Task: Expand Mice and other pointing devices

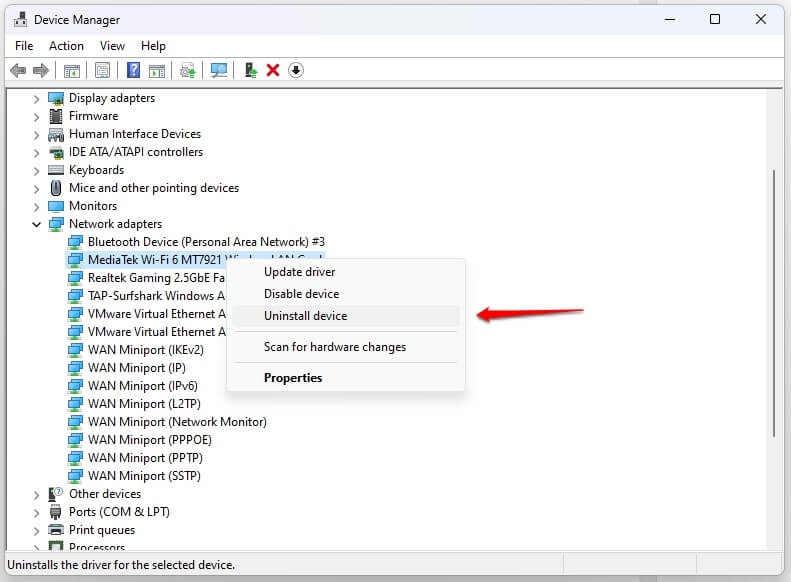Action: click(36, 189)
